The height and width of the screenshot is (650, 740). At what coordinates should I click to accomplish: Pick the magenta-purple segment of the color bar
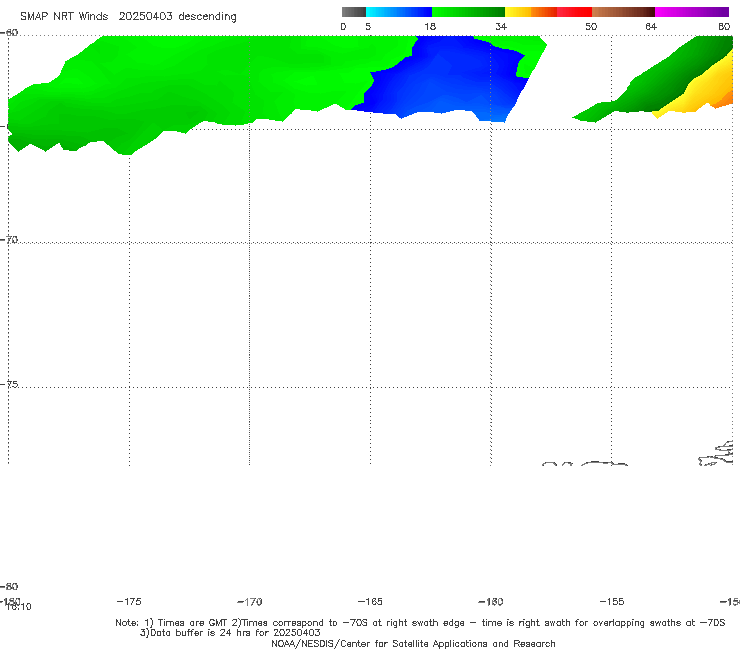[692, 12]
